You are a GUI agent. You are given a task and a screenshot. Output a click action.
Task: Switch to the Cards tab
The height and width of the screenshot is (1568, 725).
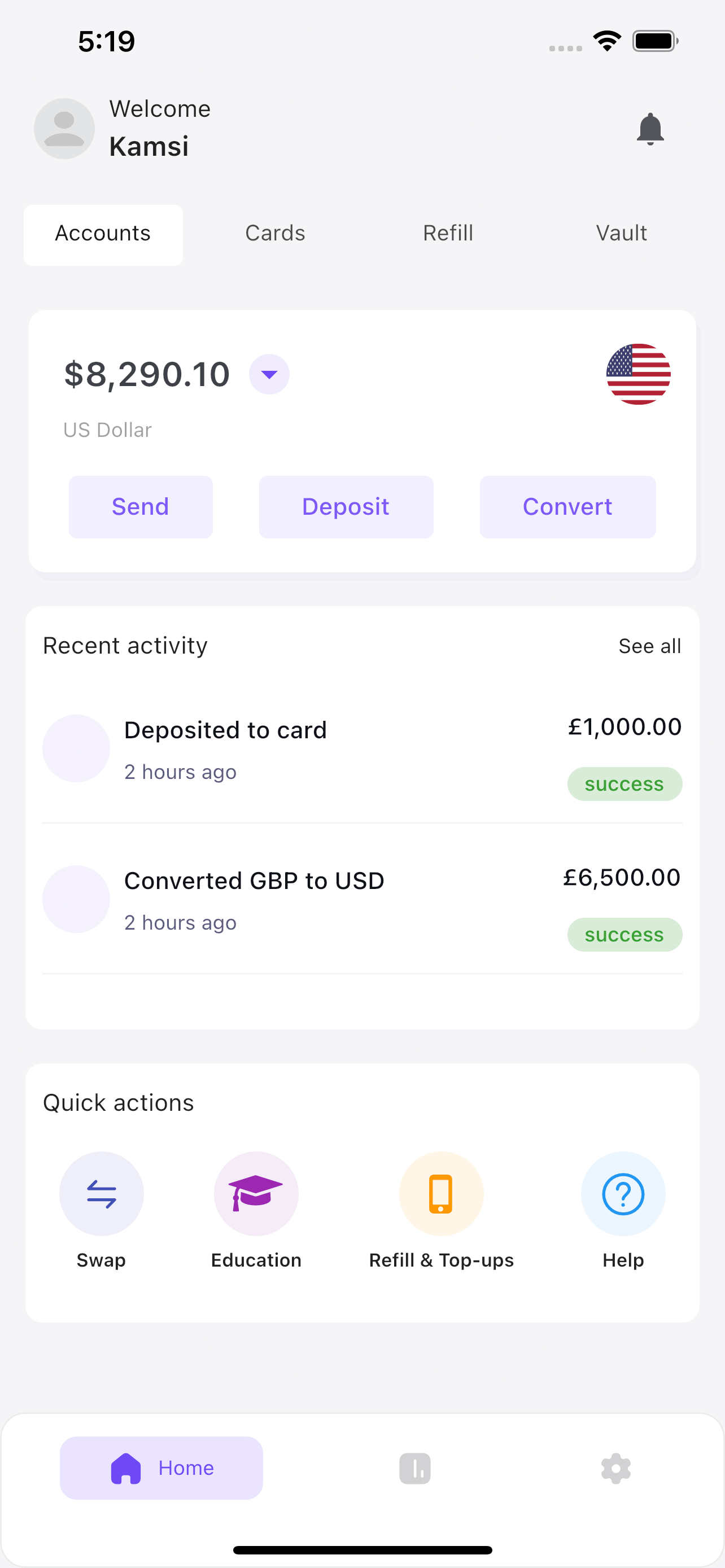coord(275,234)
